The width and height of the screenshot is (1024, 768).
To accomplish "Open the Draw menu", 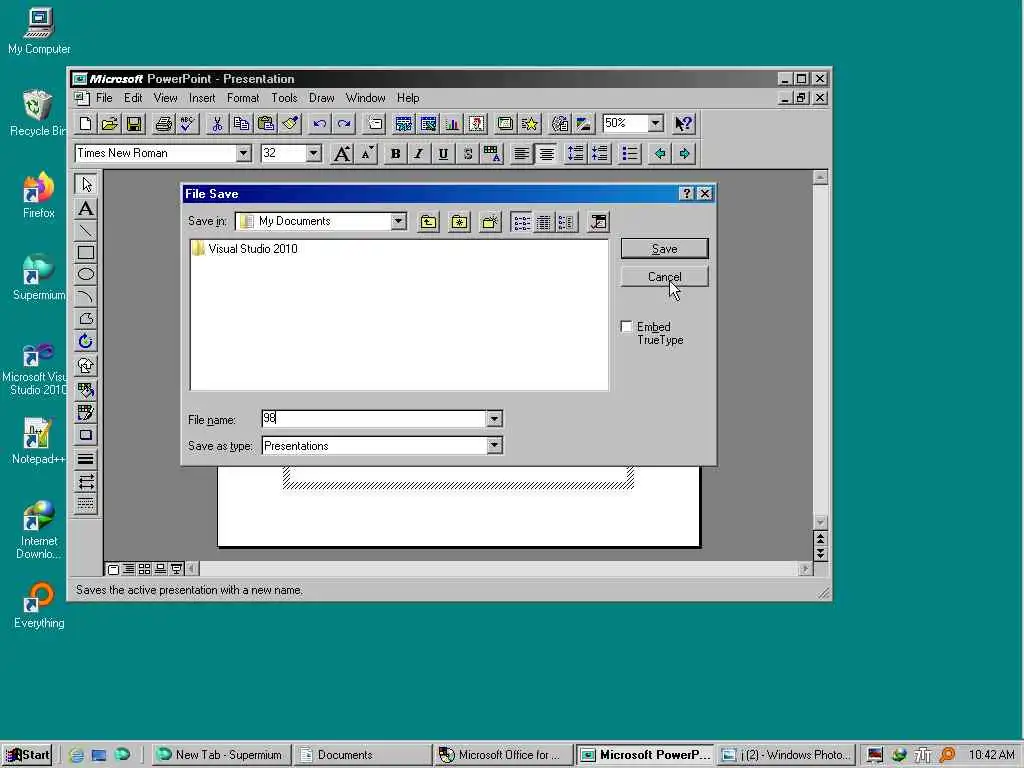I will coord(321,98).
